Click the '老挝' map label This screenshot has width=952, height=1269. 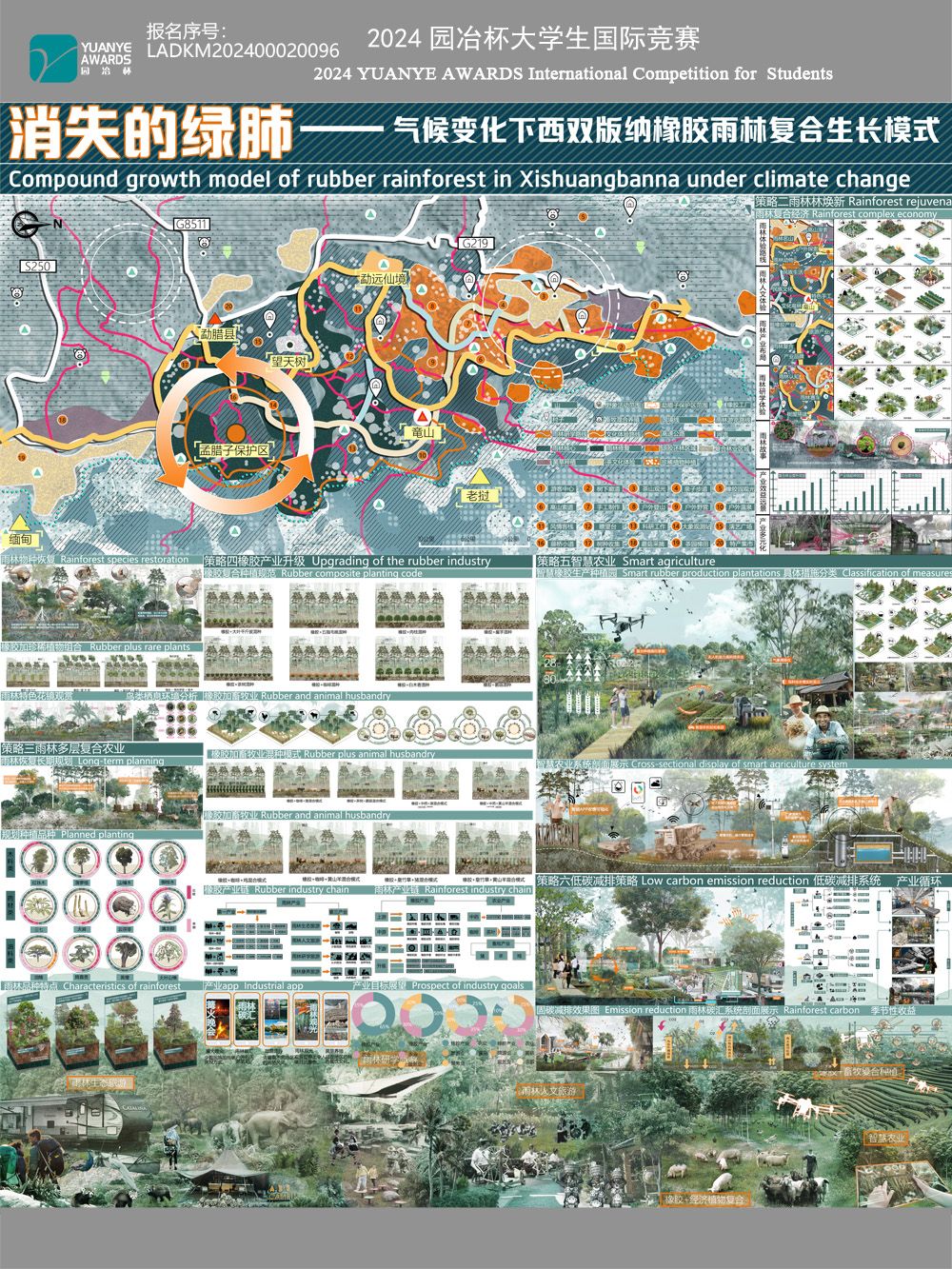tap(477, 495)
